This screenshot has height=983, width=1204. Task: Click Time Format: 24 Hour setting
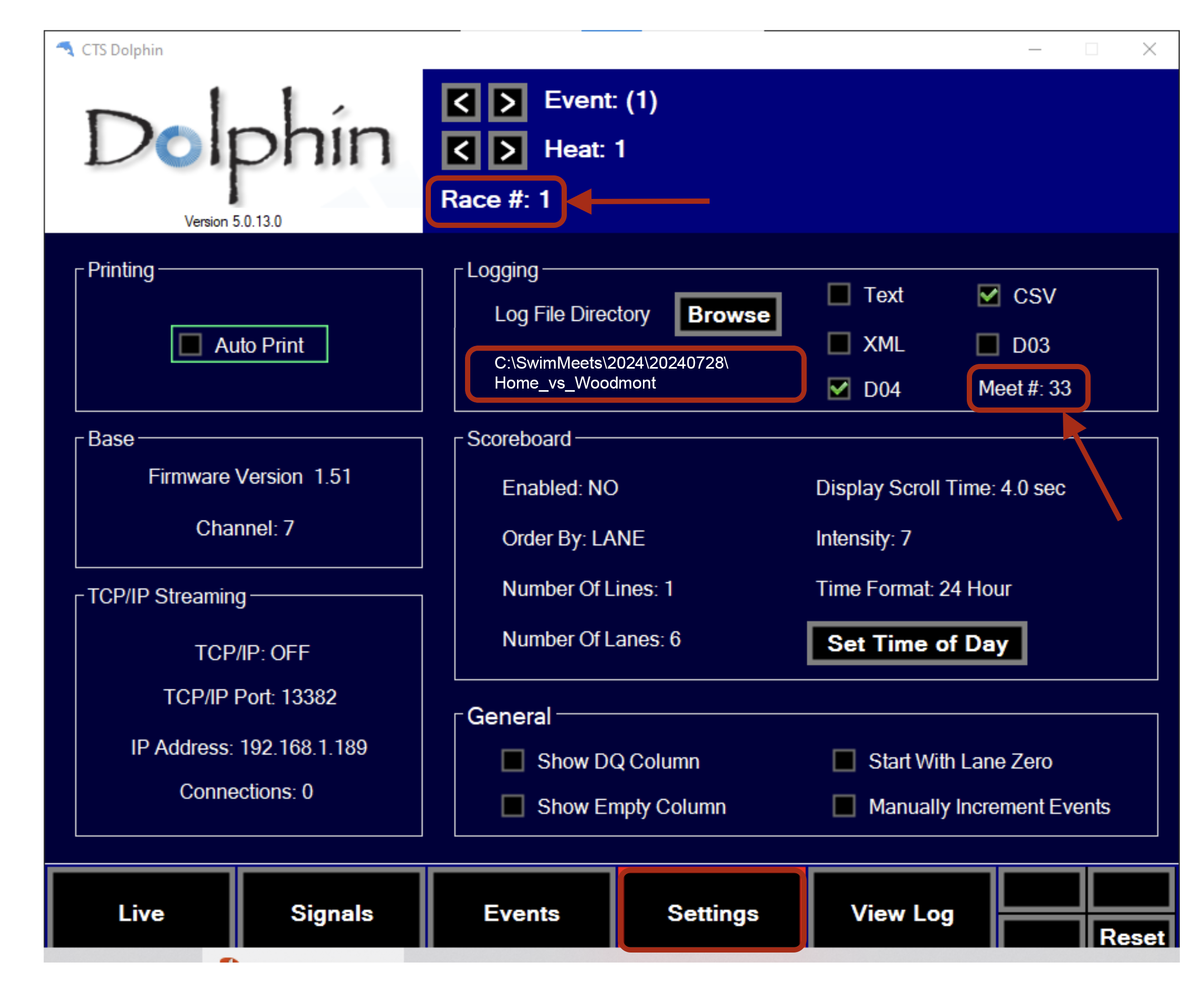tap(913, 589)
